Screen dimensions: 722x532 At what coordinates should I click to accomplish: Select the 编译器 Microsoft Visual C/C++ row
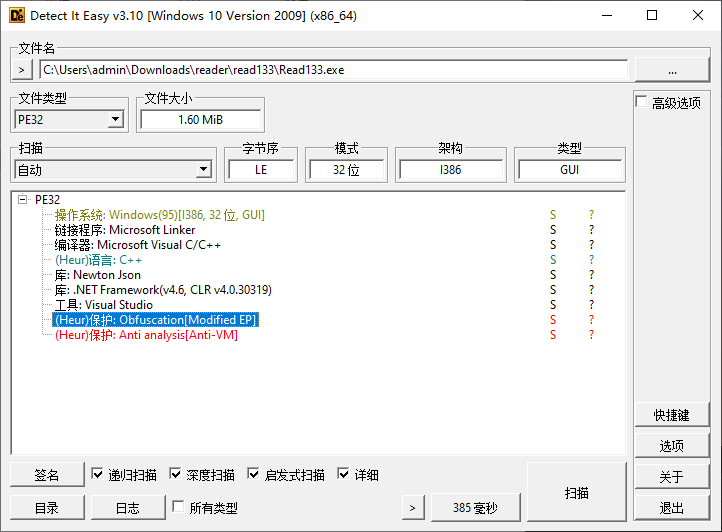(138, 245)
